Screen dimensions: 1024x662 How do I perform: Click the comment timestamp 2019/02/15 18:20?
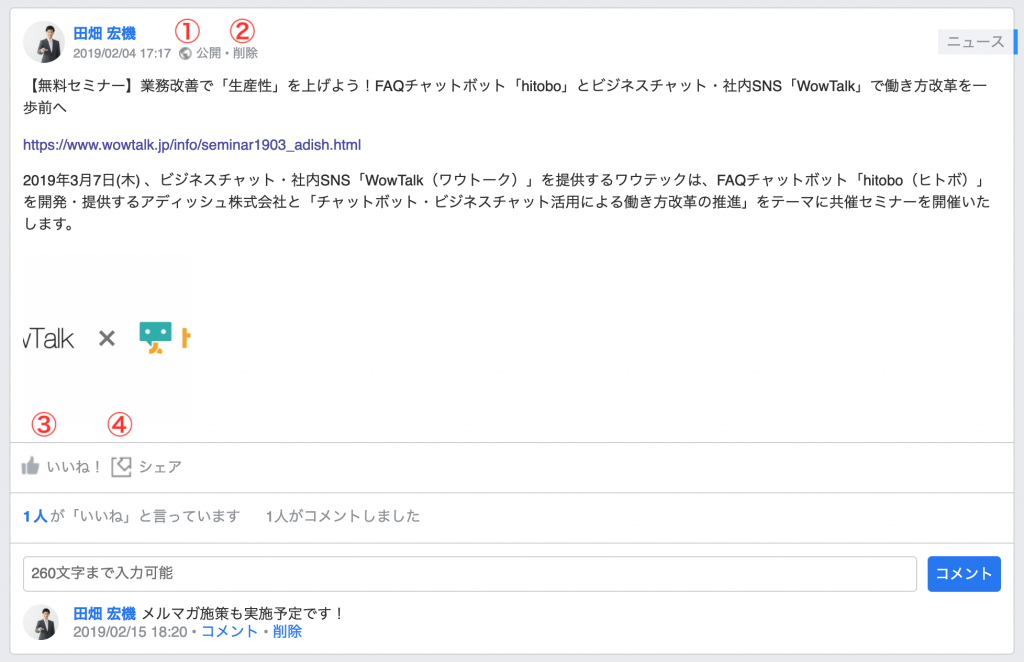[x=130, y=632]
